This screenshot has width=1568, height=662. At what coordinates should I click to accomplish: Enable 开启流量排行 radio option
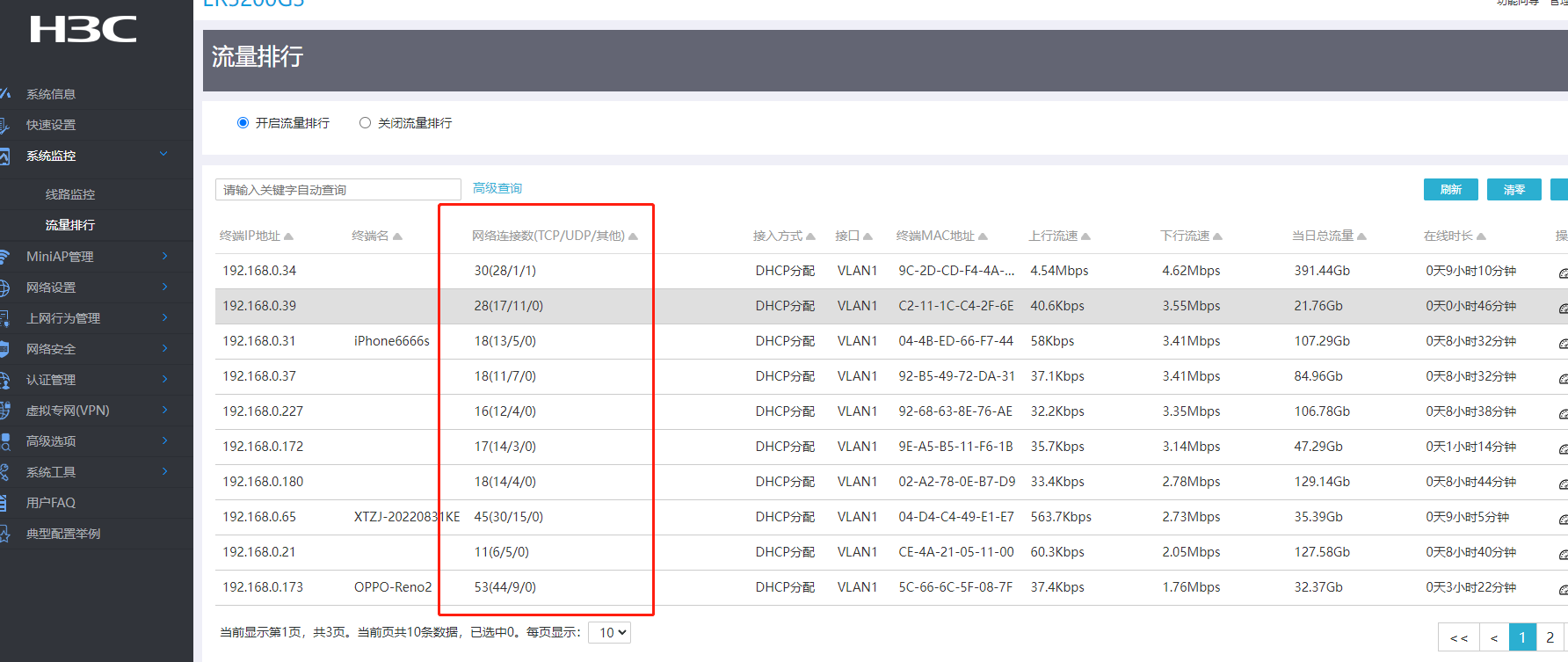(x=243, y=123)
